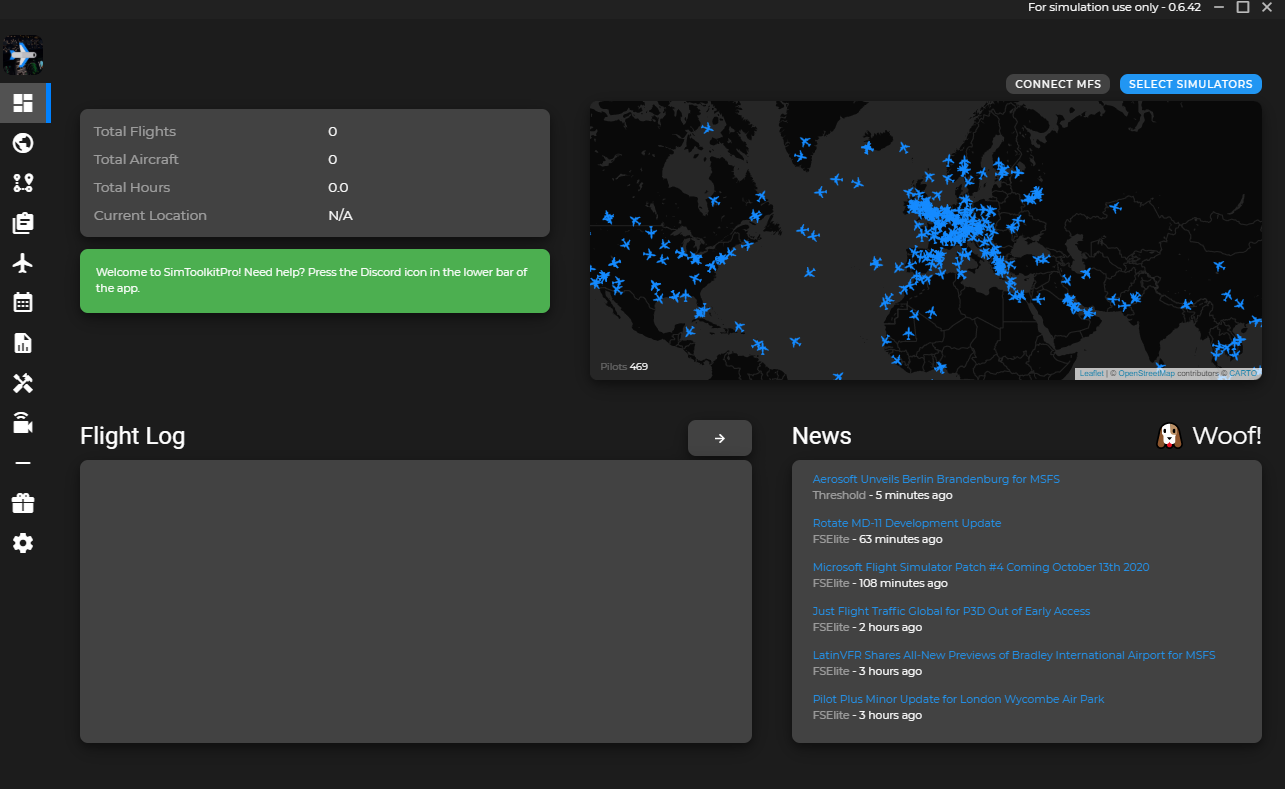Click the CARTO attribution link
This screenshot has width=1285, height=789.
pyautogui.click(x=1243, y=373)
